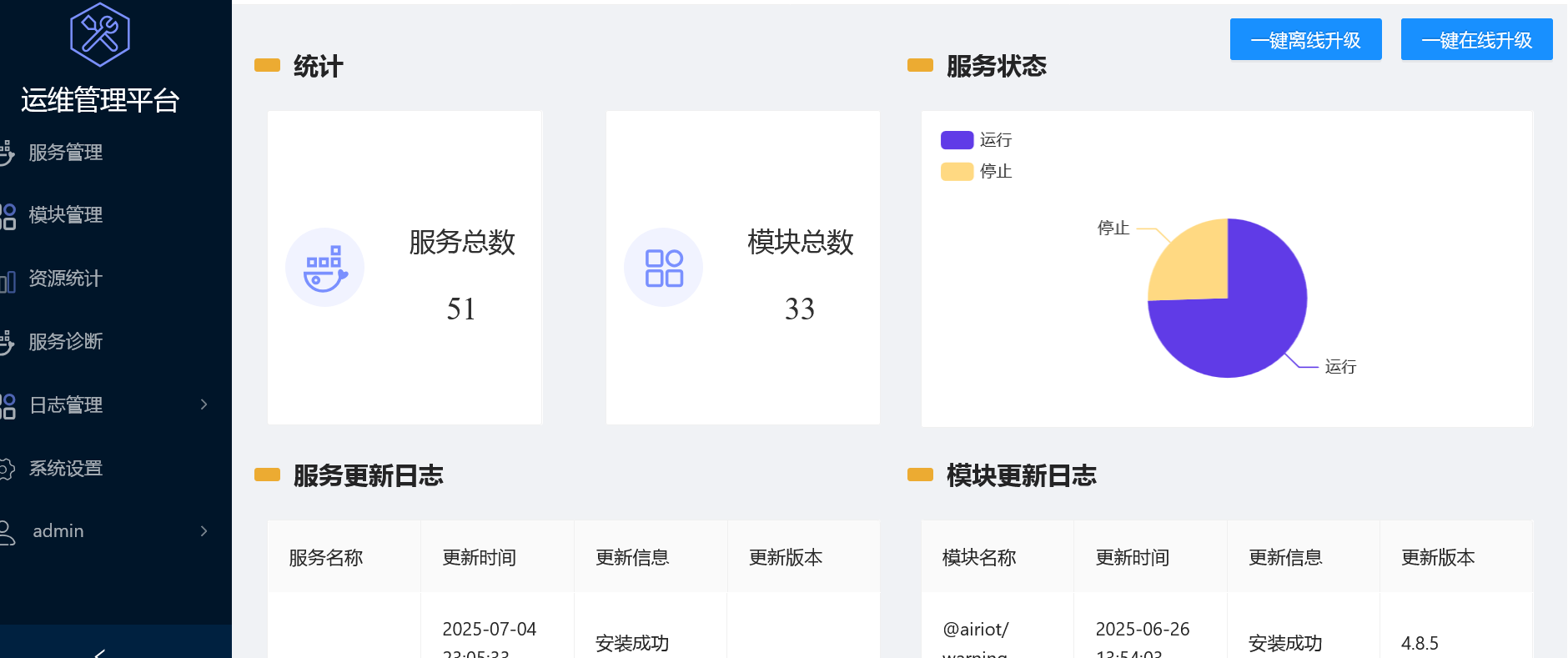Click the yellow 停止 pie slice
This screenshot has width=1568, height=658.
pyautogui.click(x=1197, y=265)
